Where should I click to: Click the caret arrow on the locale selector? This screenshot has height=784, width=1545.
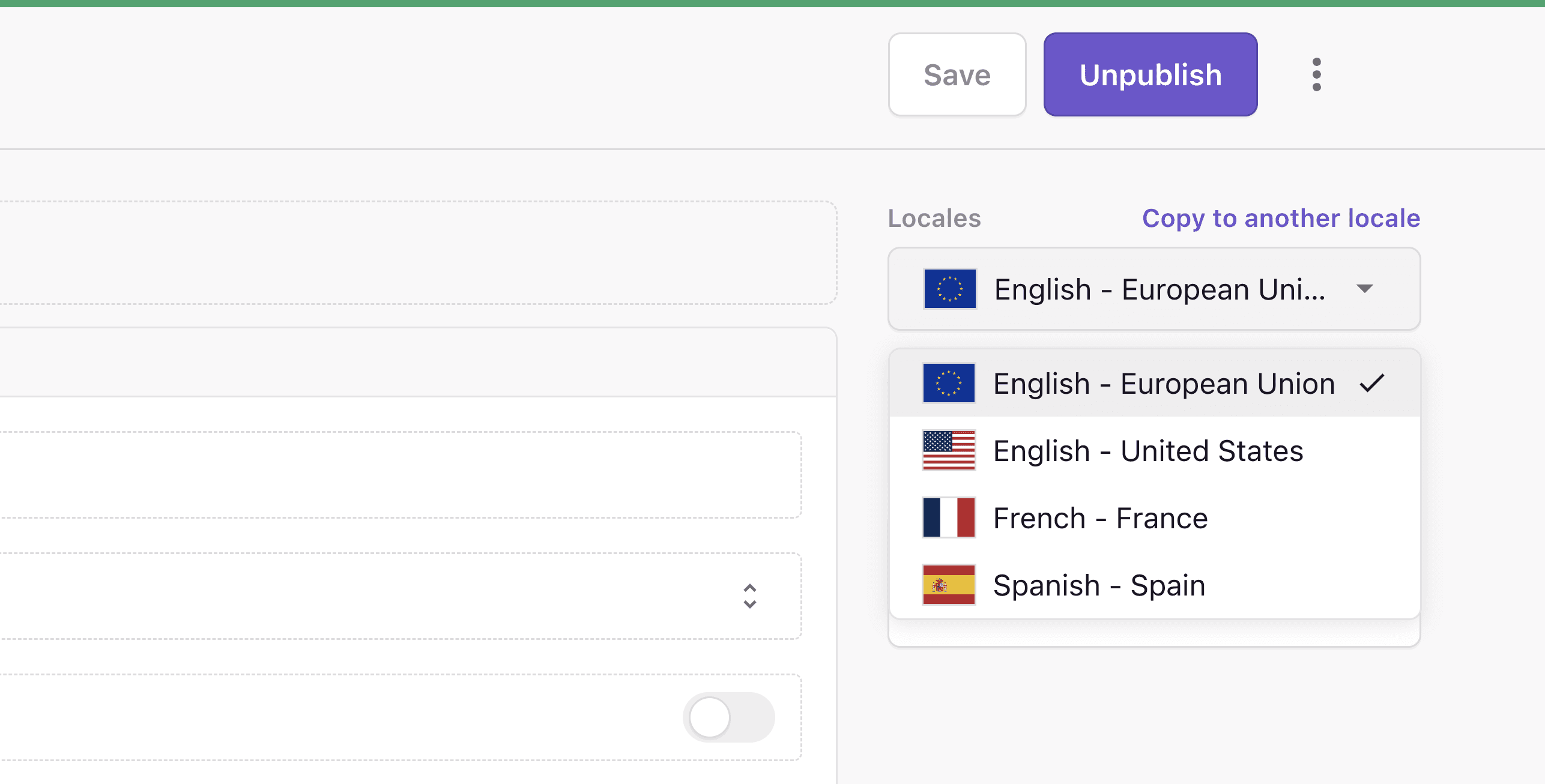coord(1364,289)
